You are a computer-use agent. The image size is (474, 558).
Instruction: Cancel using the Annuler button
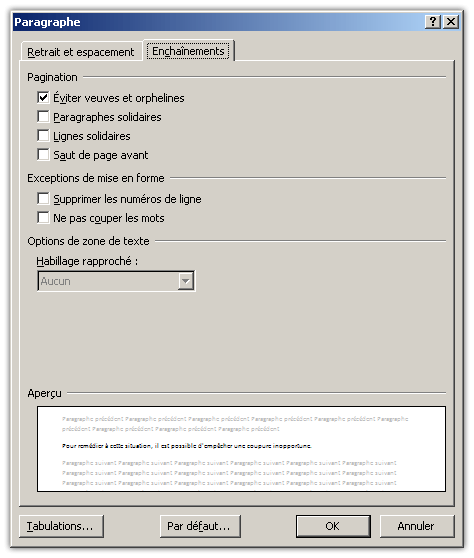click(x=417, y=526)
